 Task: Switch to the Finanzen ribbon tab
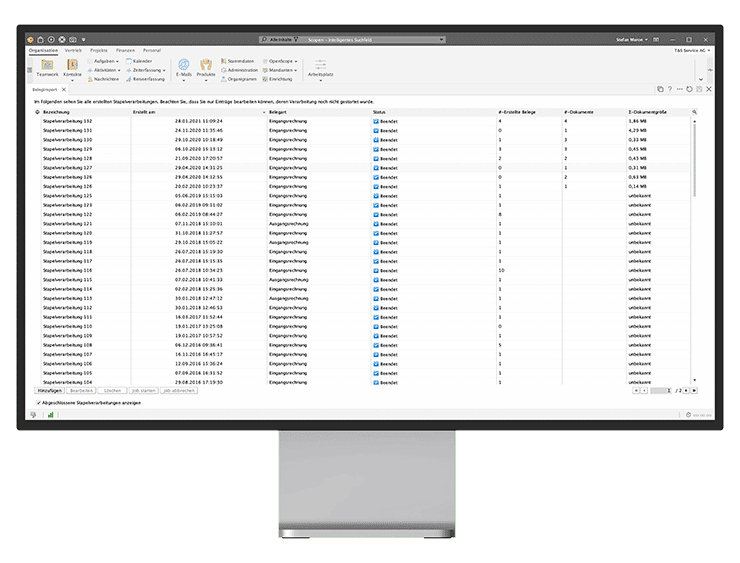126,50
